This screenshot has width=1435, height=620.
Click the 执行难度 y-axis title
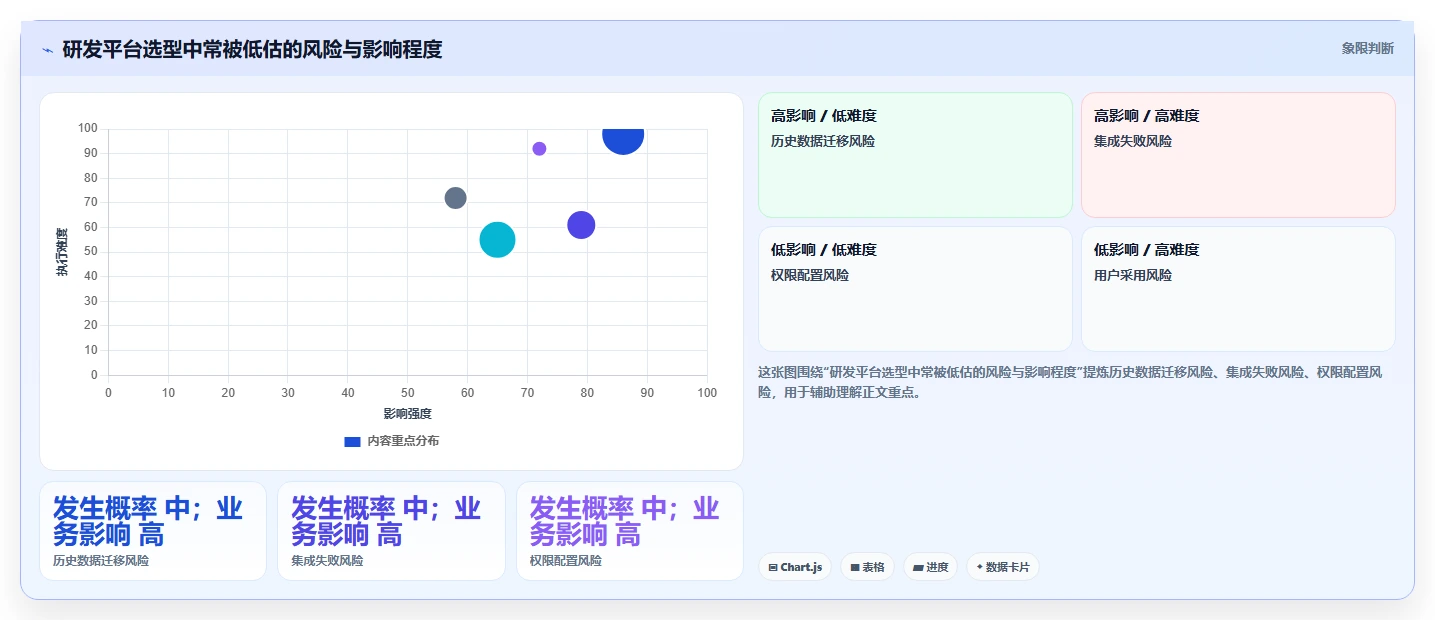point(62,252)
